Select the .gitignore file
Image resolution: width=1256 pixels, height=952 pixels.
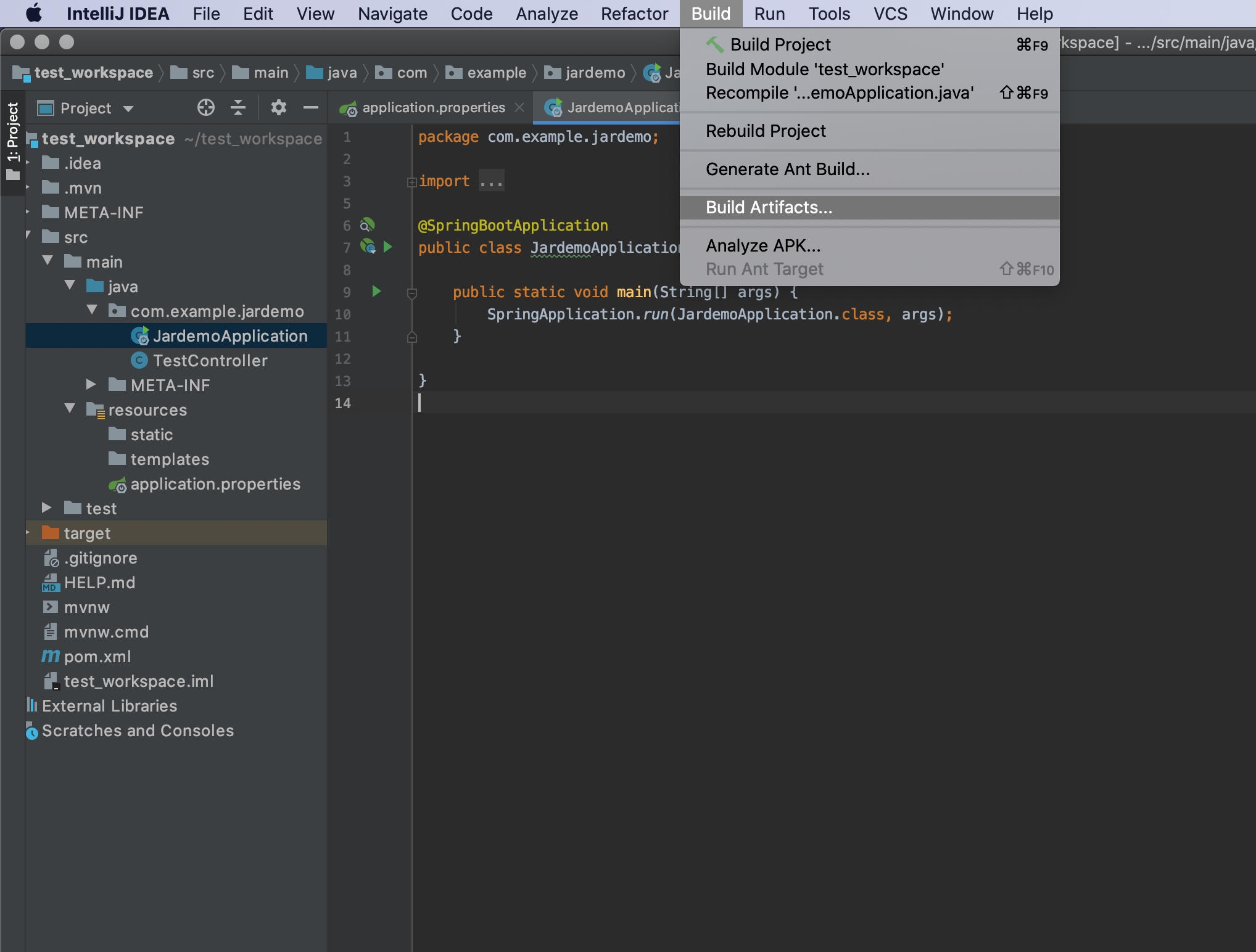(x=90, y=558)
